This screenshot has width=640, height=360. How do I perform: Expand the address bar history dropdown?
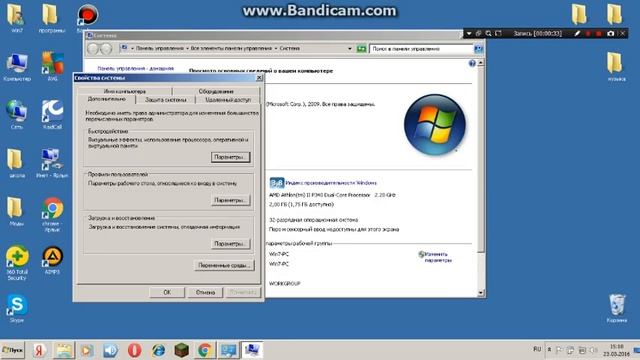point(350,49)
